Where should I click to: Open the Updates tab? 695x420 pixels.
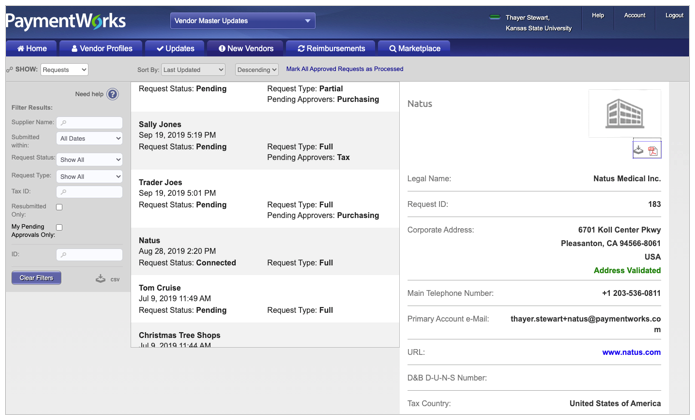click(x=175, y=48)
